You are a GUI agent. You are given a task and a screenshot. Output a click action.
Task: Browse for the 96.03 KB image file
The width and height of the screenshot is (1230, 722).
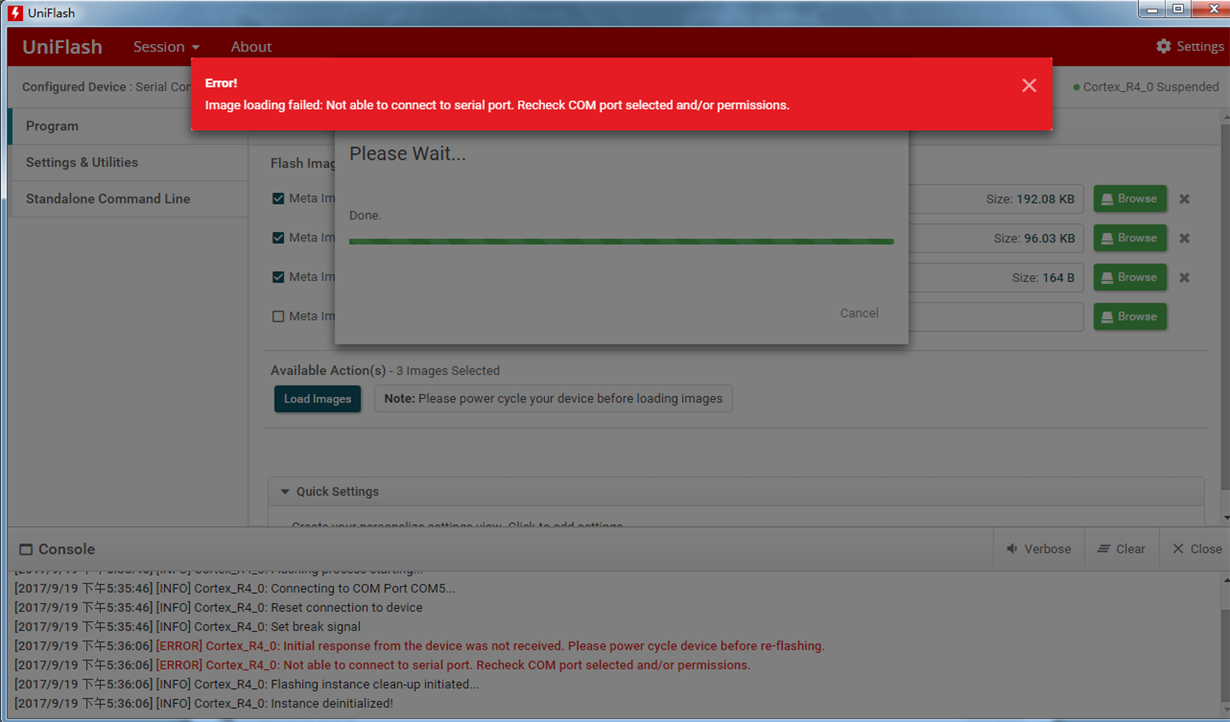click(x=1130, y=238)
